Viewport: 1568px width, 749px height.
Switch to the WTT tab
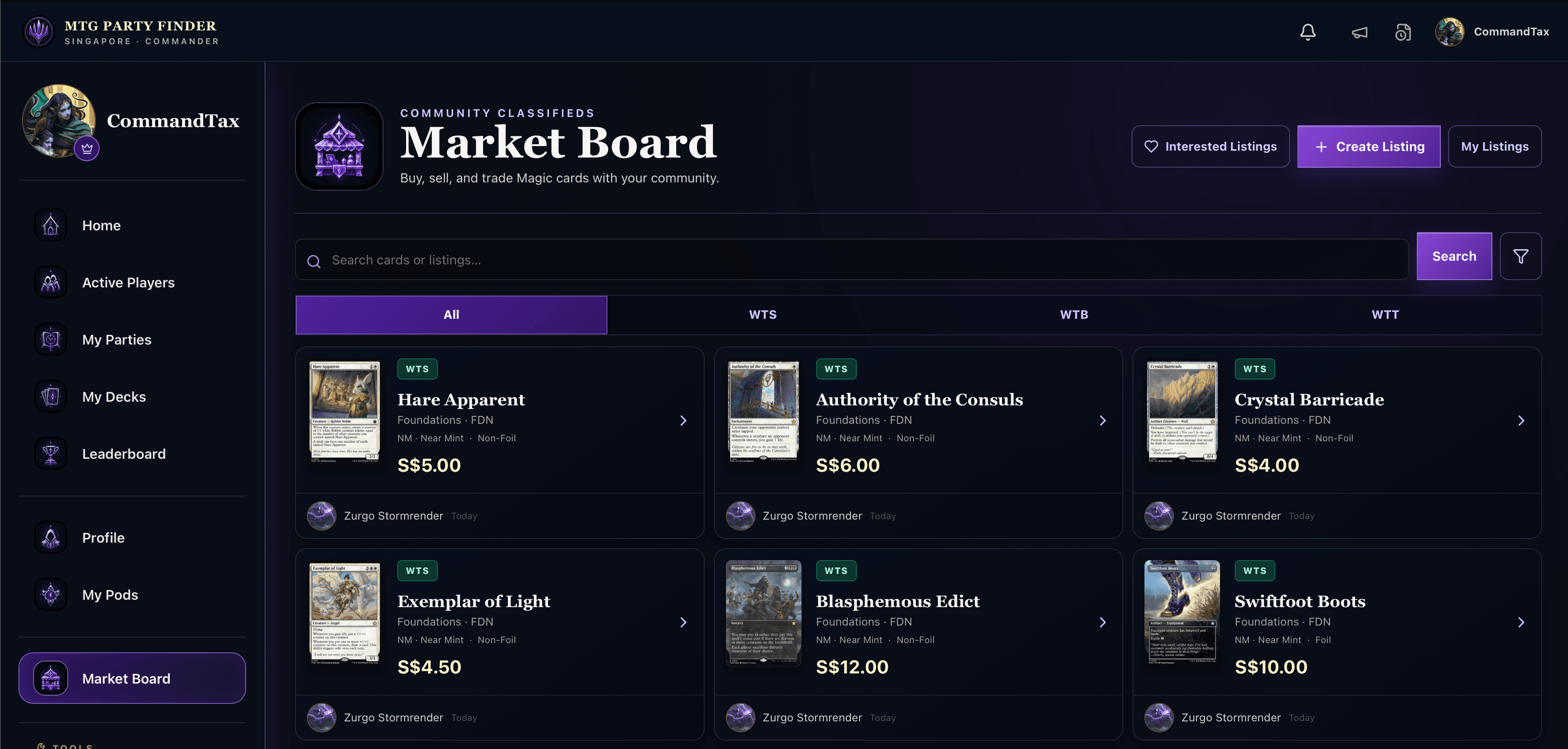(x=1385, y=315)
